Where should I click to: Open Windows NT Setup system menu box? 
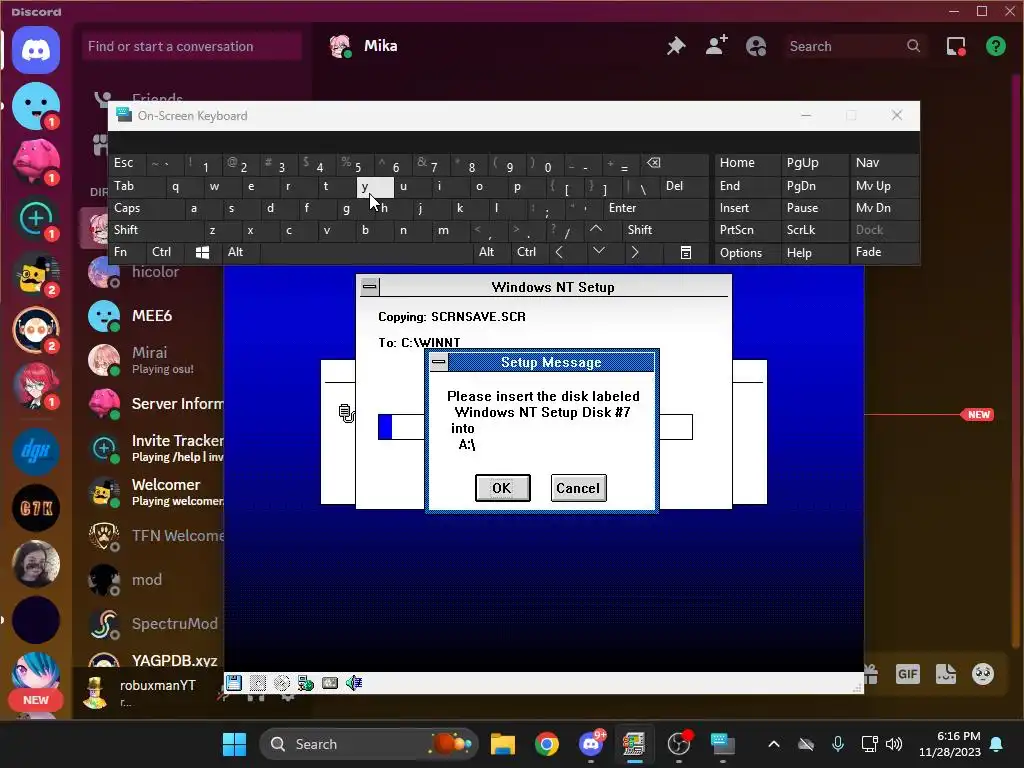[x=370, y=286]
